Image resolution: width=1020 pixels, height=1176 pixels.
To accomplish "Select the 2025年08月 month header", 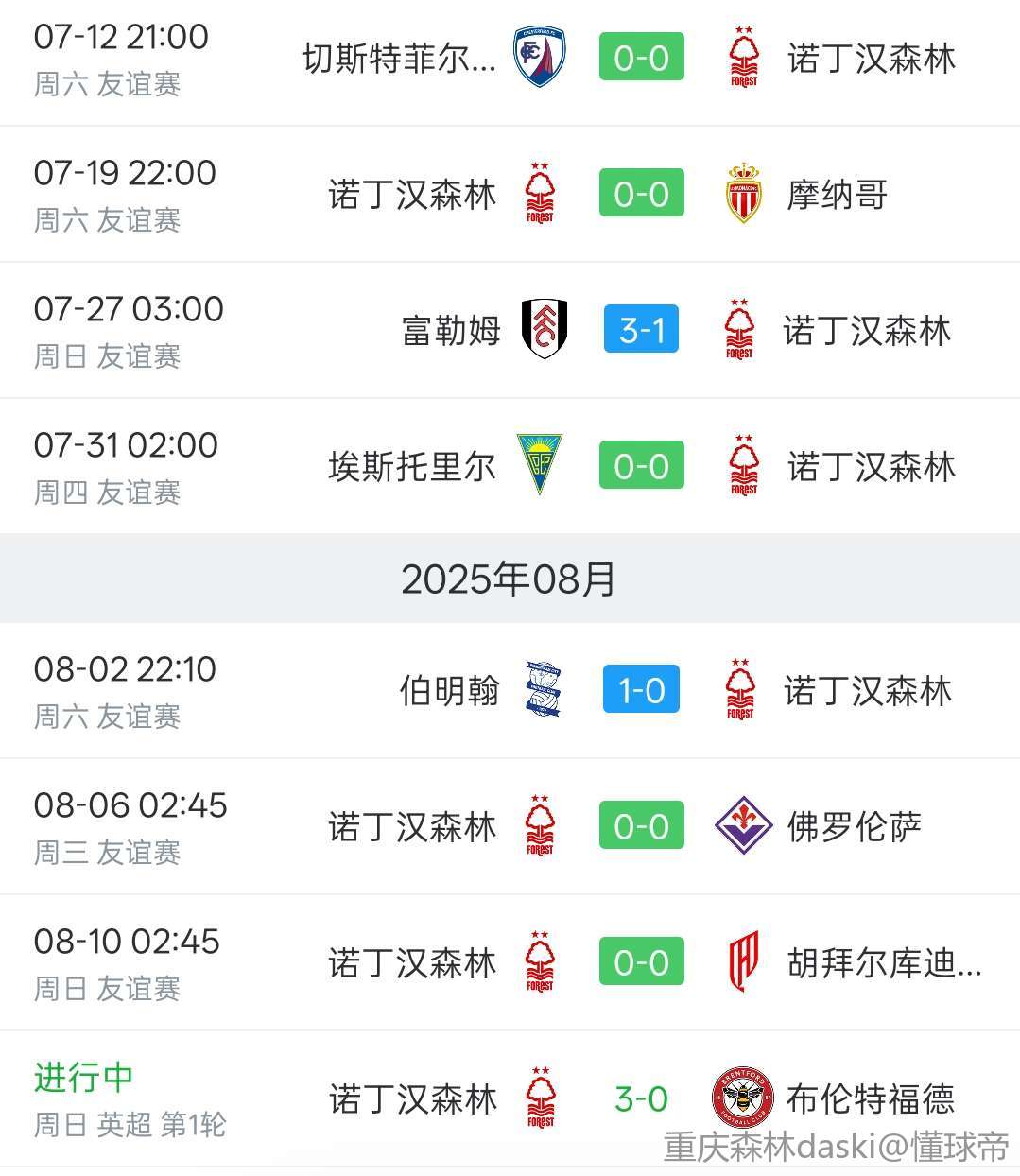I will (510, 579).
